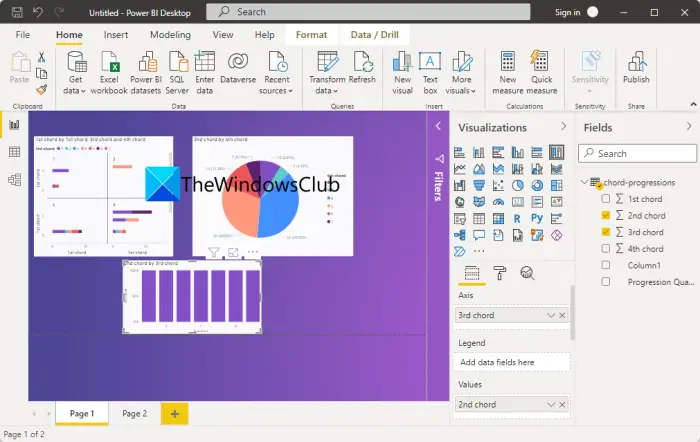
Task: Choose the map (globe) visualization icon
Action: [459, 202]
